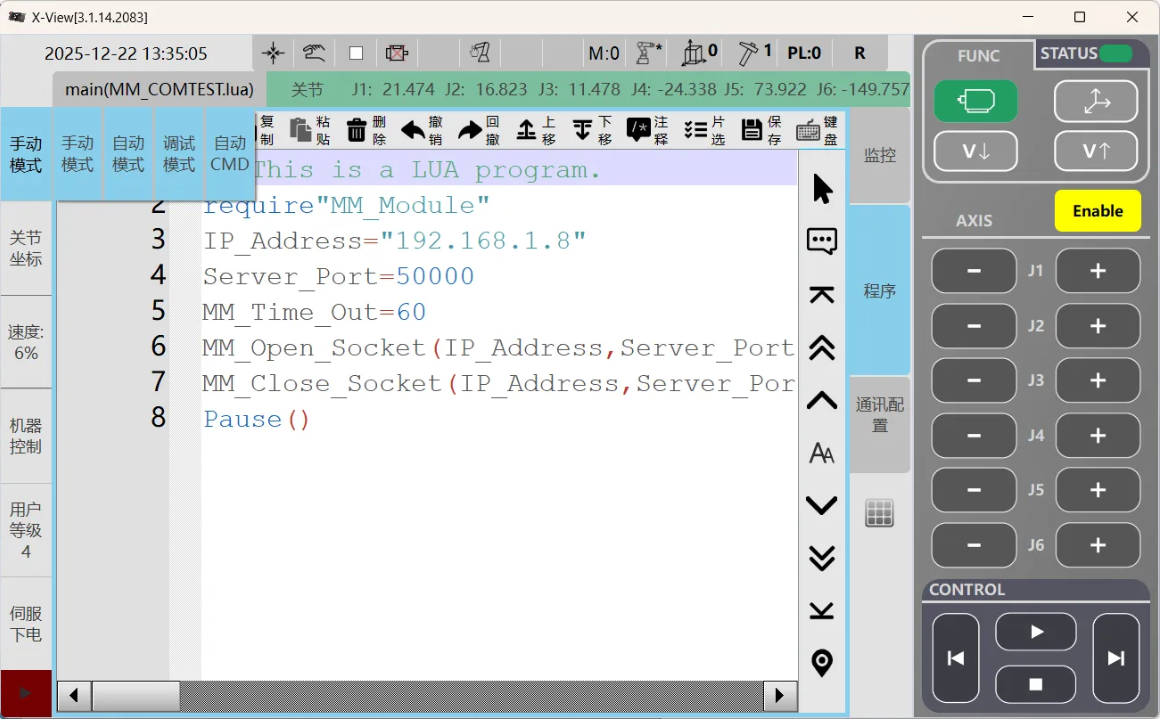Select 自动模式 auto mode option
Image resolution: width=1160 pixels, height=719 pixels.
tap(128, 154)
